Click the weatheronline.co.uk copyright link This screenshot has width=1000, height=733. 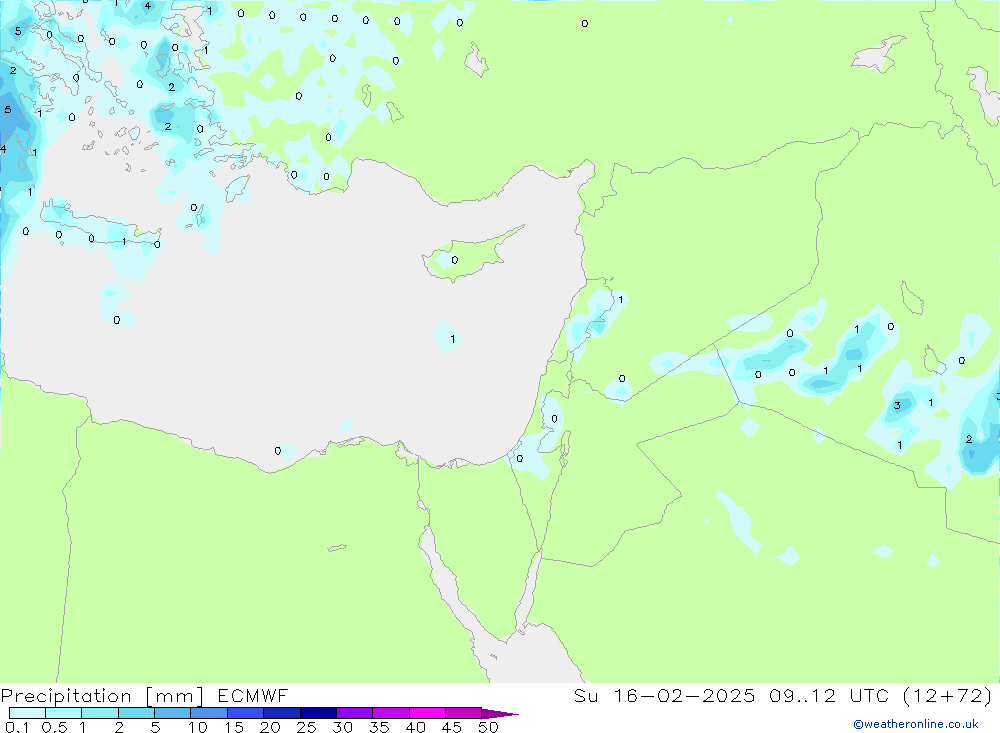pos(915,724)
